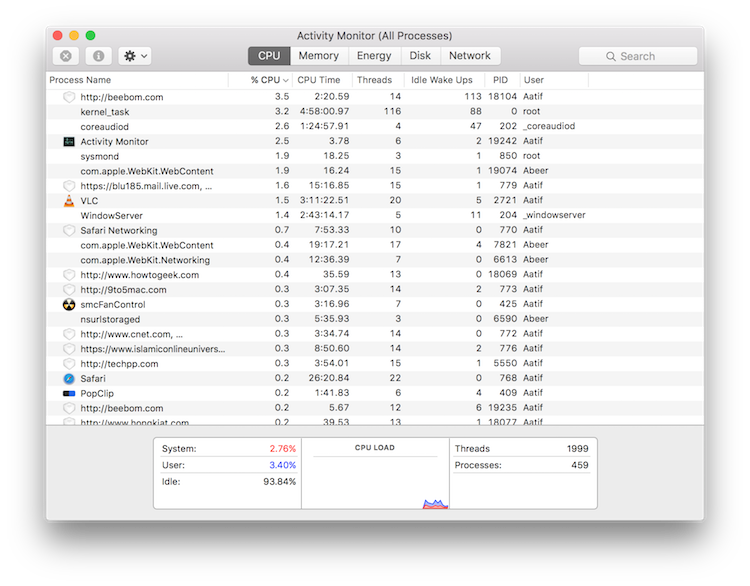Click PID 18104 cell
Screen dimensions: 750x586
(502, 97)
